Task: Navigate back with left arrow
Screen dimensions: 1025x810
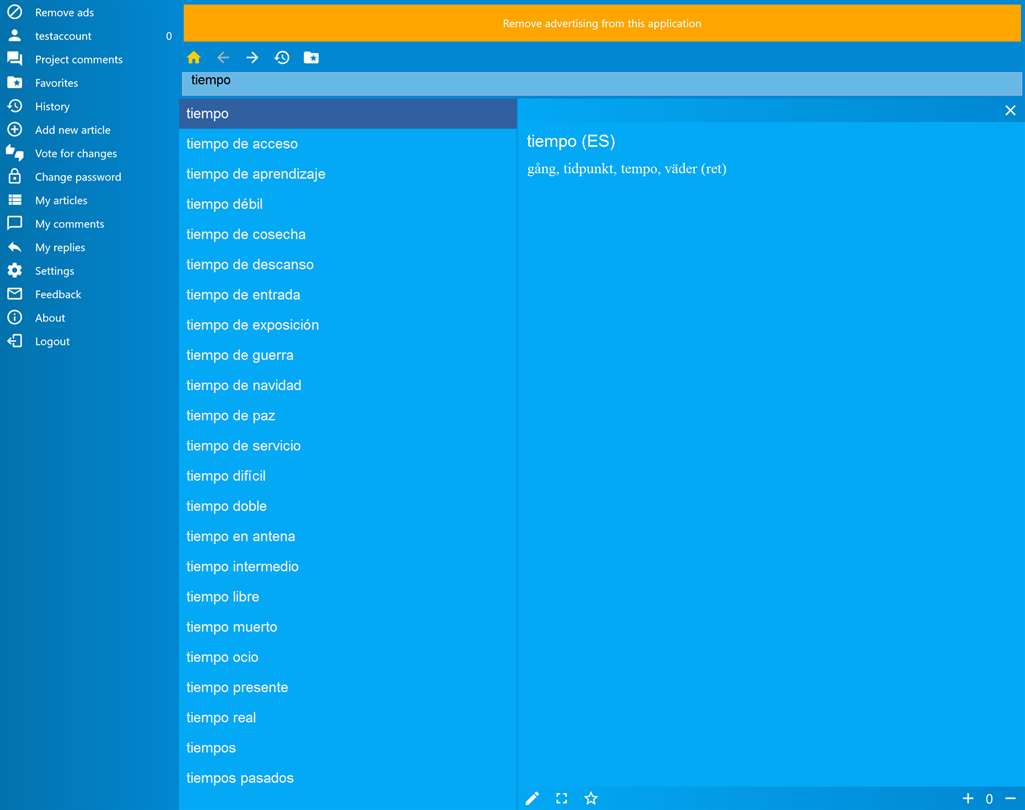Action: (223, 58)
